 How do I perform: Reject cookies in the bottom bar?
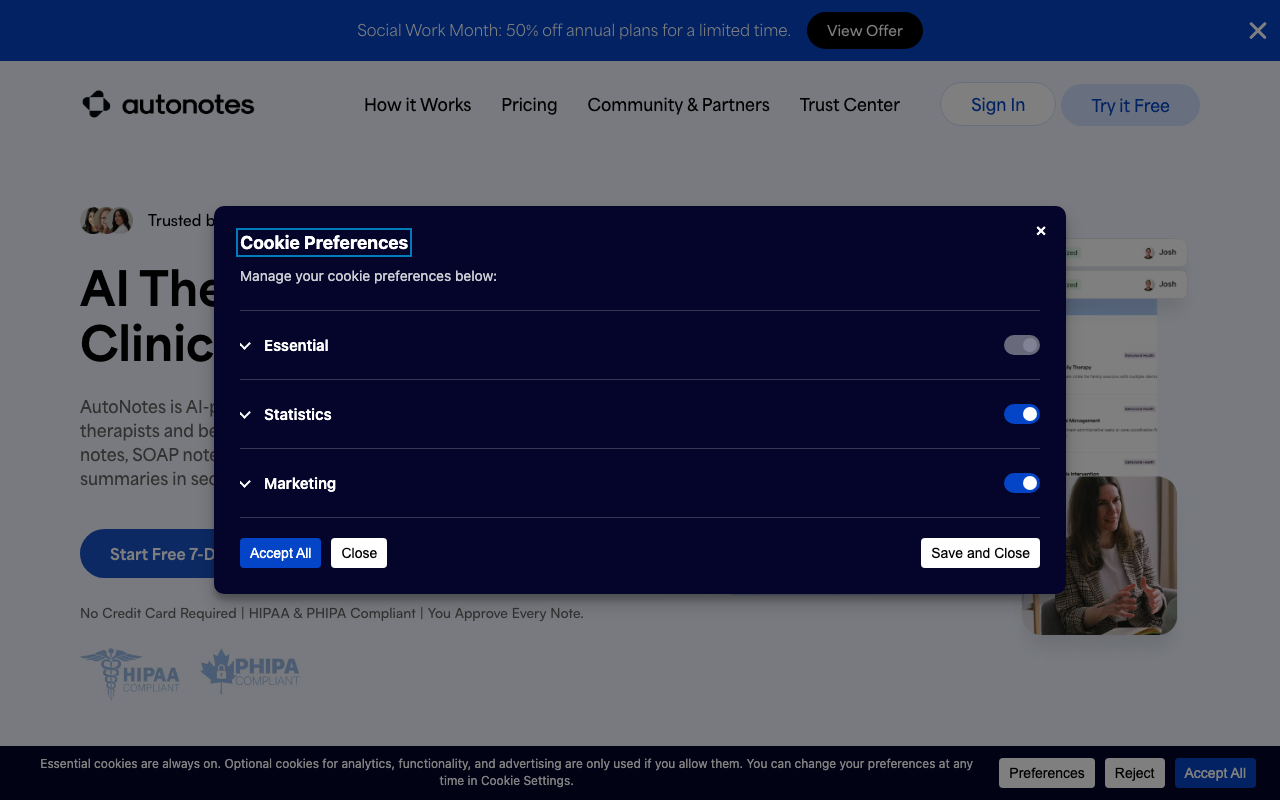(x=1134, y=773)
